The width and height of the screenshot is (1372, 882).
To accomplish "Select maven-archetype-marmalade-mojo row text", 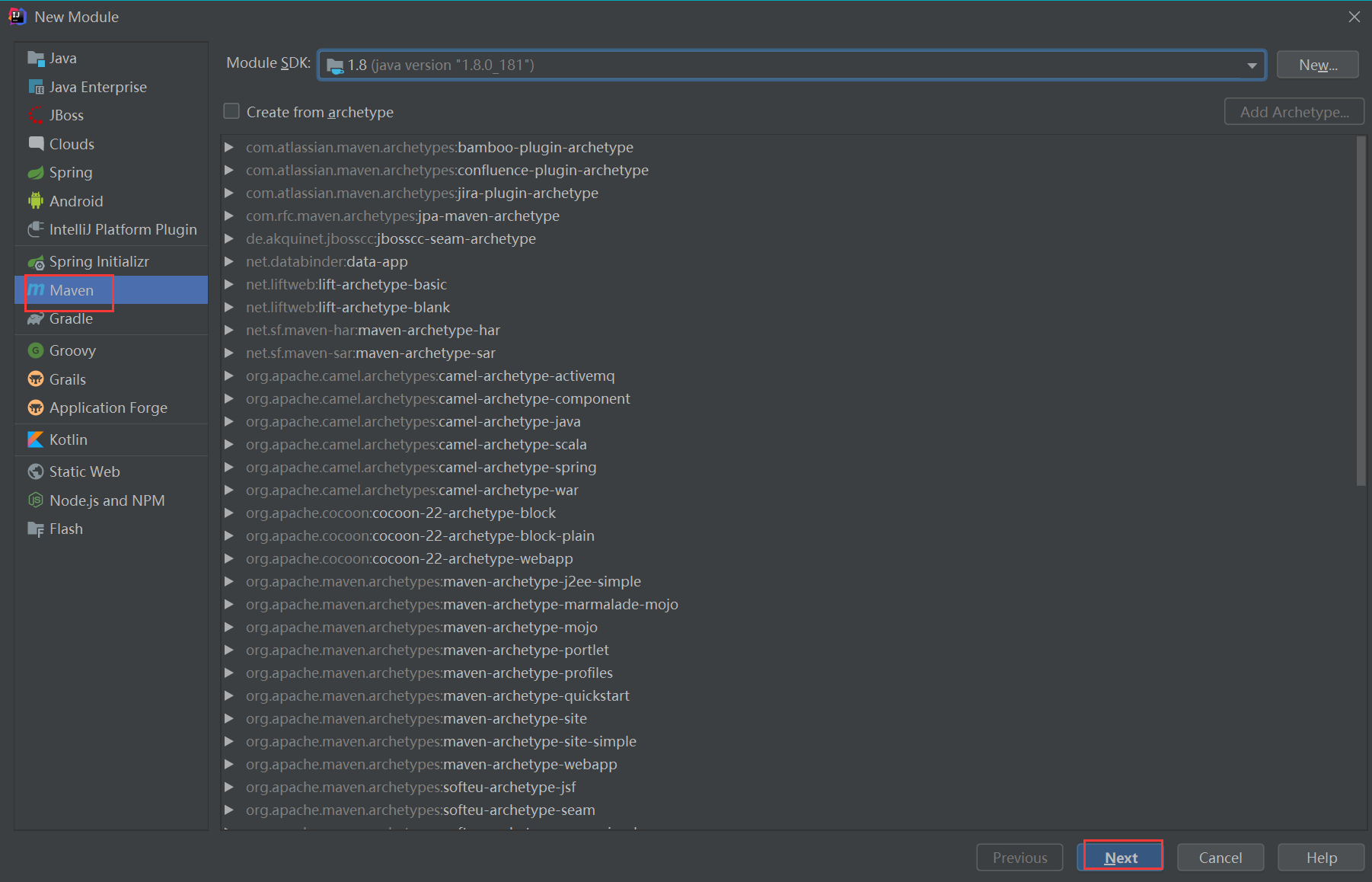I will (462, 604).
